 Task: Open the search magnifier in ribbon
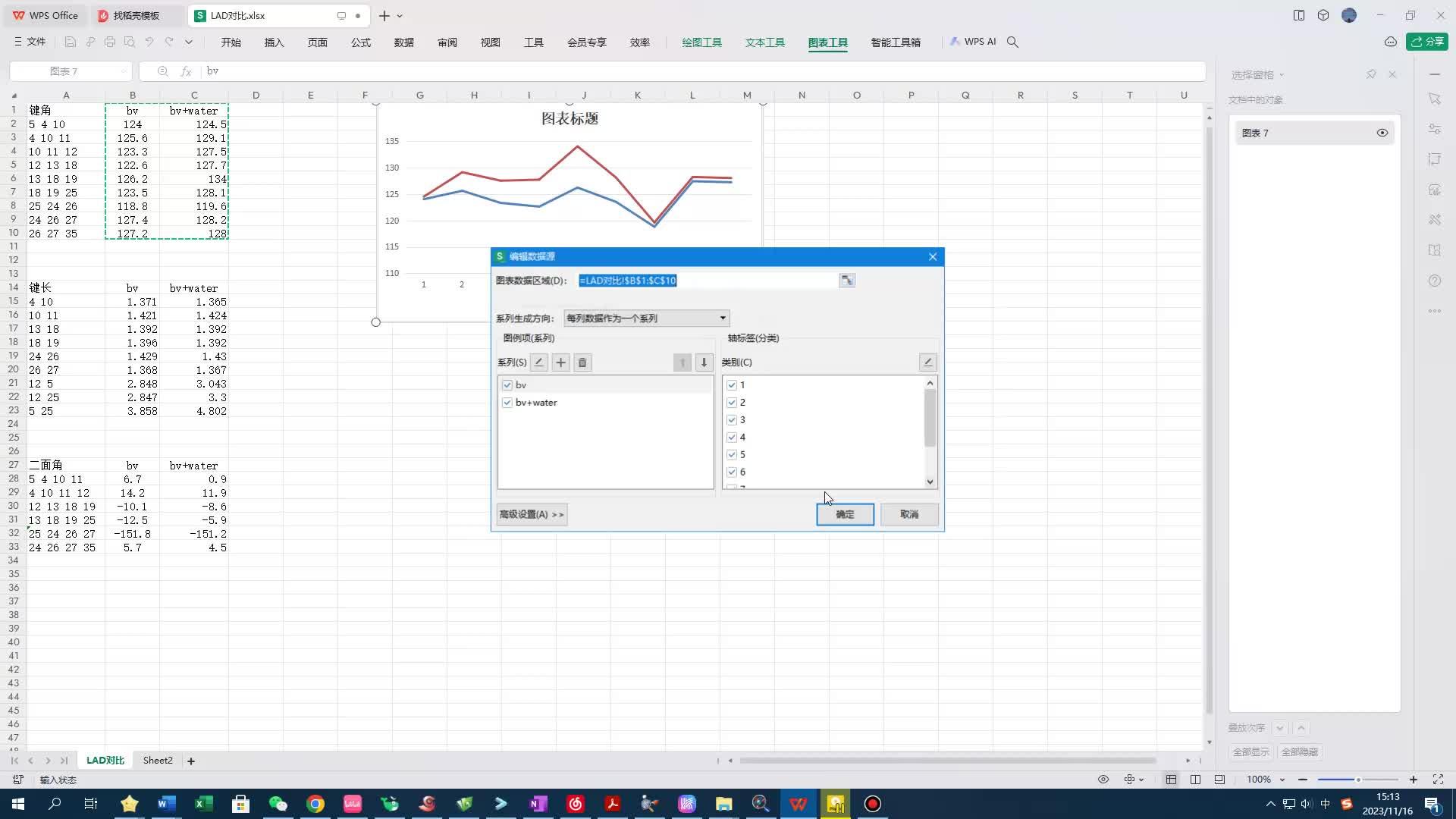click(x=1012, y=42)
